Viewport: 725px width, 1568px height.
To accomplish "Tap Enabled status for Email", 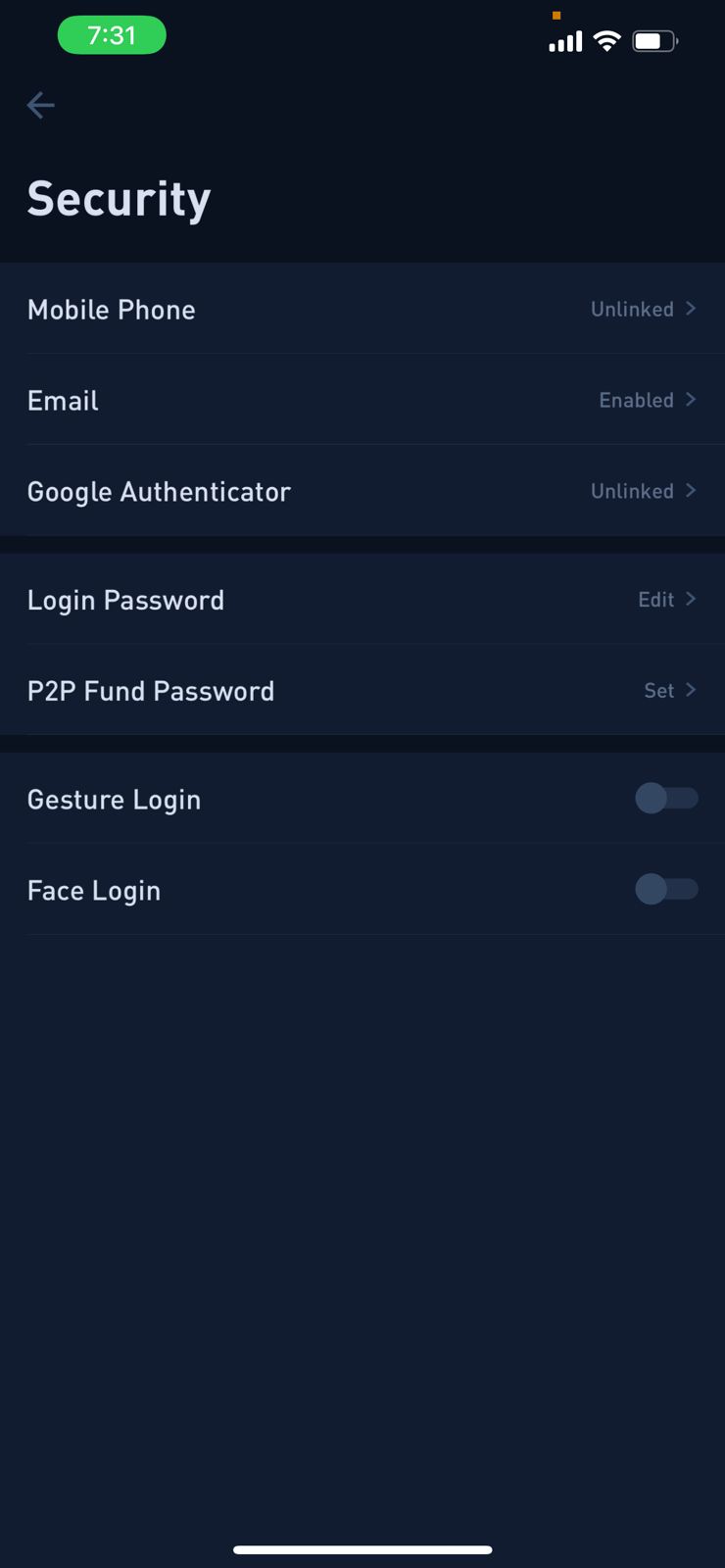I will (637, 401).
